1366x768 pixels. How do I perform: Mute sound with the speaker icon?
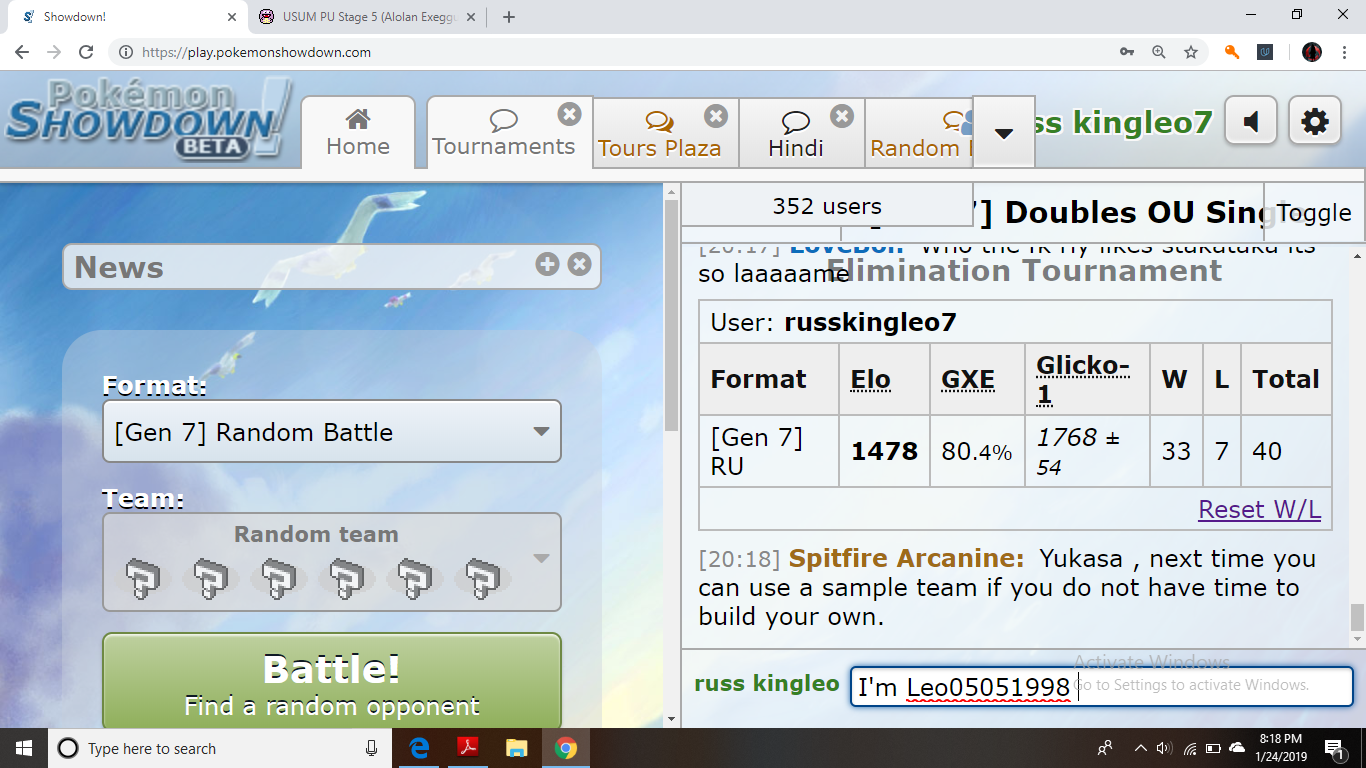pos(1251,122)
